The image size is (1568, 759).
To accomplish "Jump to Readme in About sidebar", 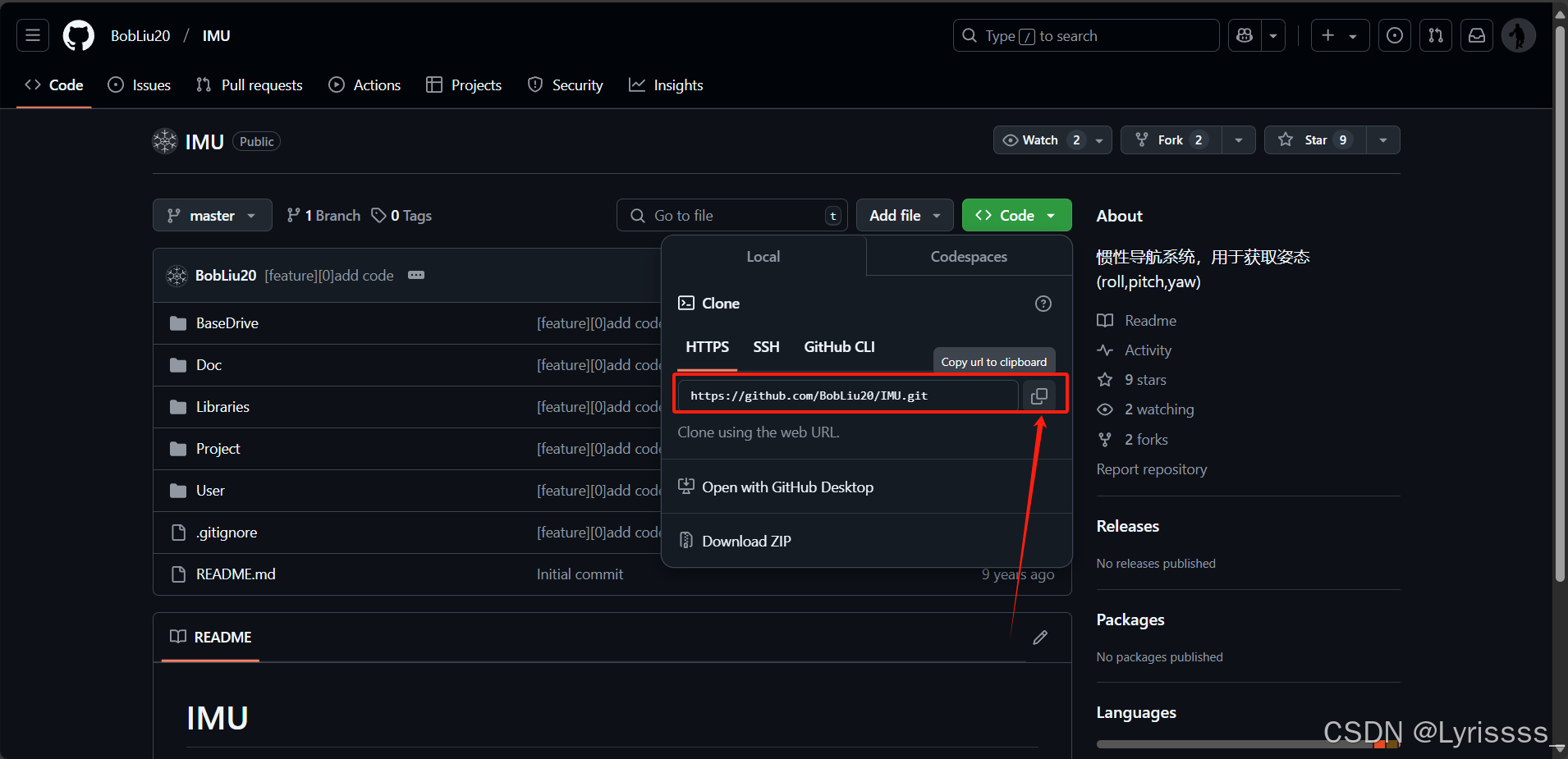I will click(1137, 320).
